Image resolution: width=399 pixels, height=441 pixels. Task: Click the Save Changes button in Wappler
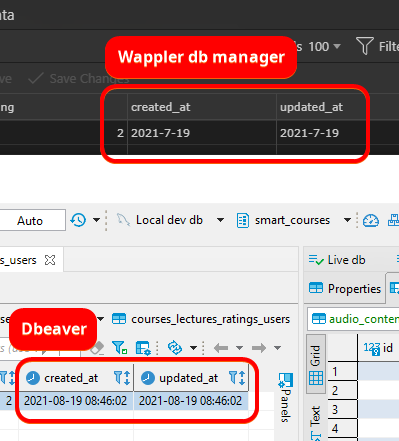click(79, 79)
